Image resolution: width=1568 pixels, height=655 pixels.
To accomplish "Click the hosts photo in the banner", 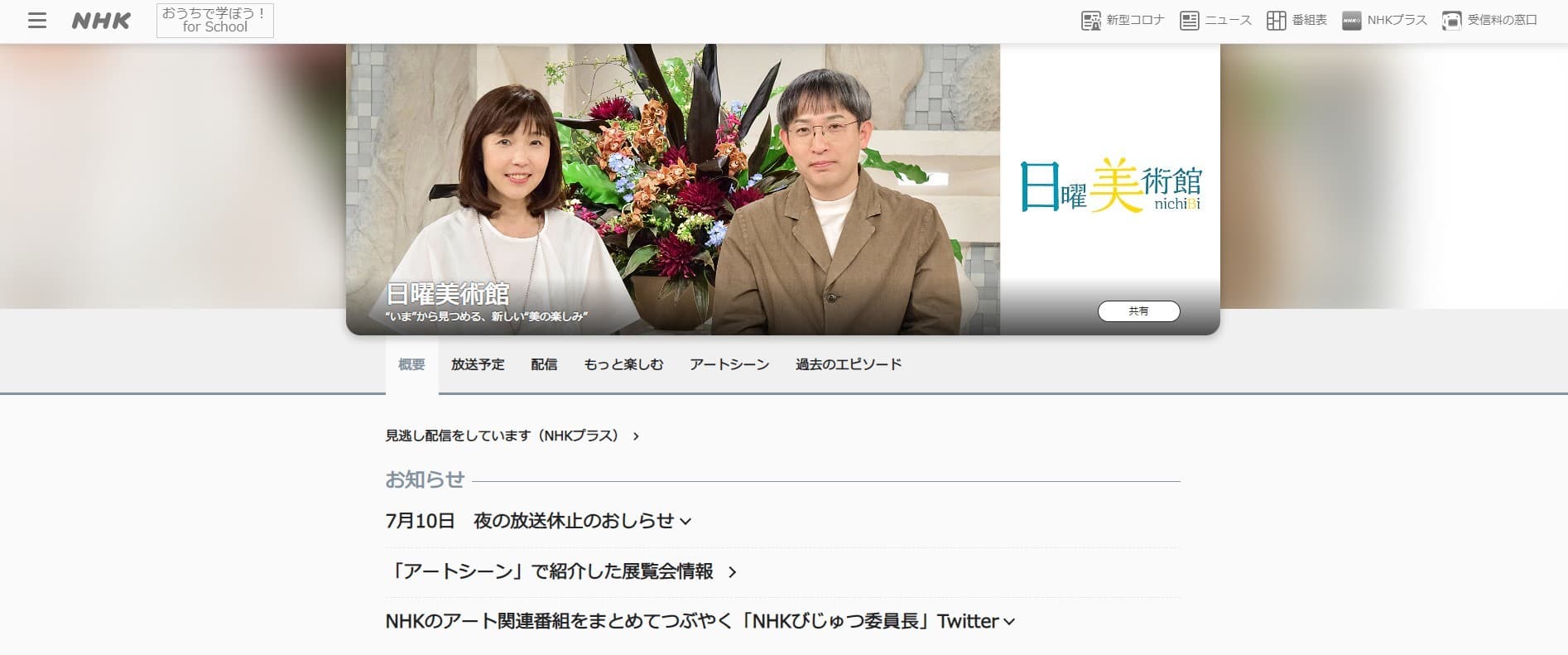I will click(x=673, y=189).
